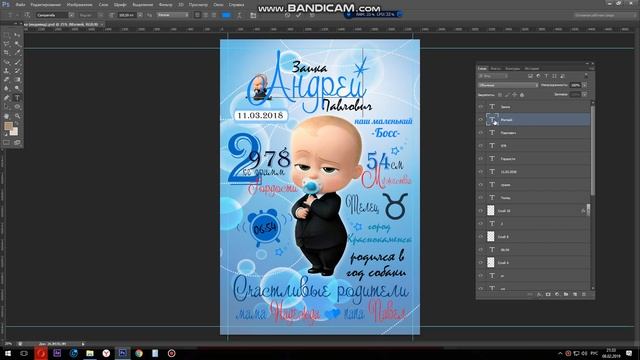Screen dimensions: 640x360
Task: Hide the Слой 8 layer
Action: click(x=481, y=237)
